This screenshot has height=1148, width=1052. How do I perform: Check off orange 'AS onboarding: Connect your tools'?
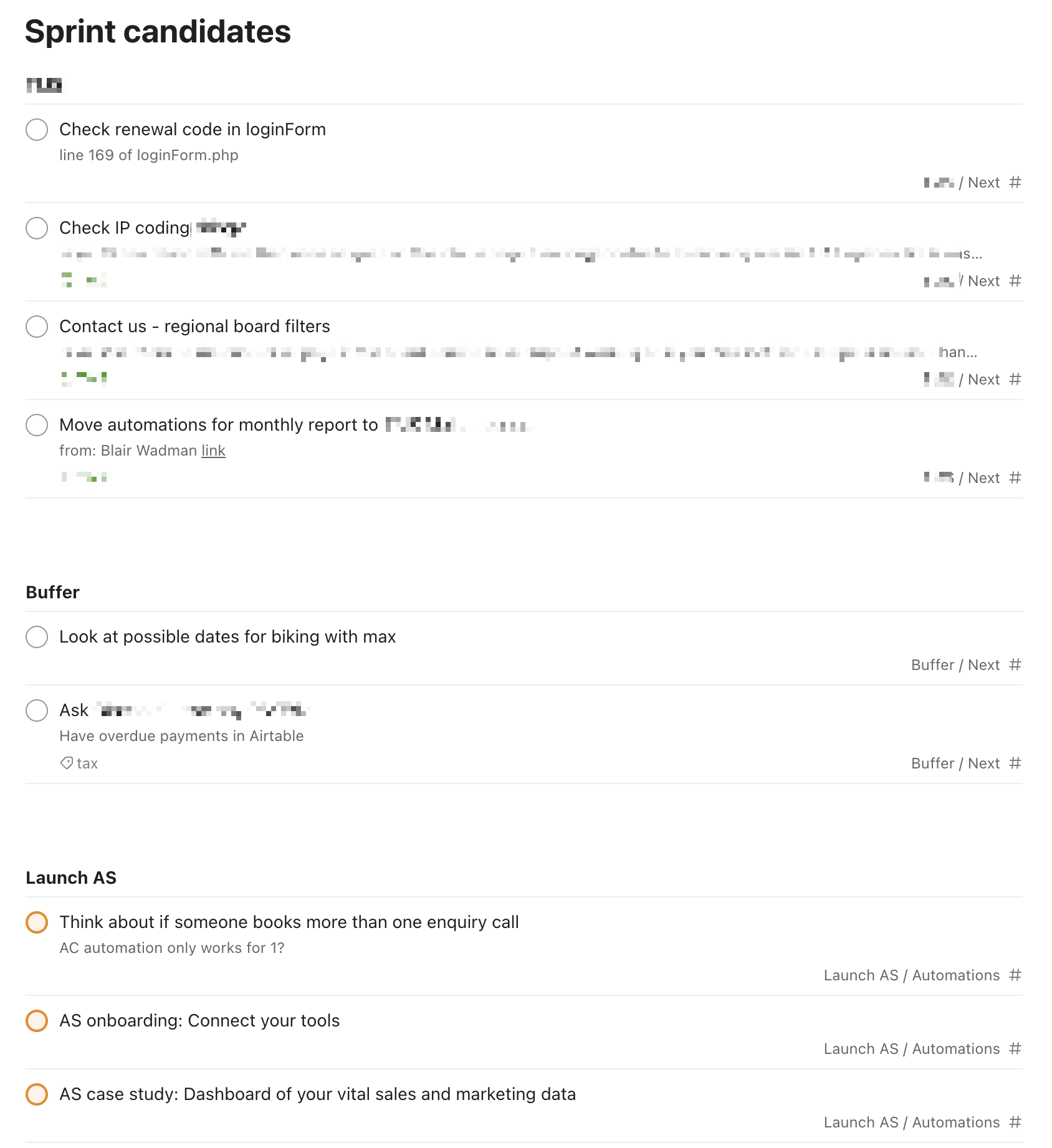tap(37, 1021)
